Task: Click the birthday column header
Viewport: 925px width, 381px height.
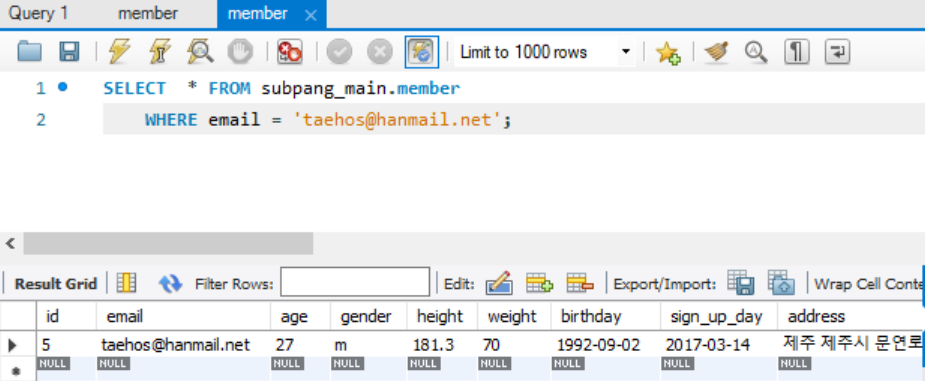Action: (606, 317)
